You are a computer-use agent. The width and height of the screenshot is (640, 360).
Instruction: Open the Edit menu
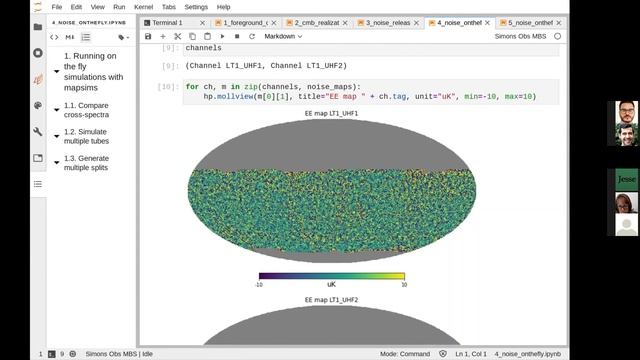[x=76, y=7]
